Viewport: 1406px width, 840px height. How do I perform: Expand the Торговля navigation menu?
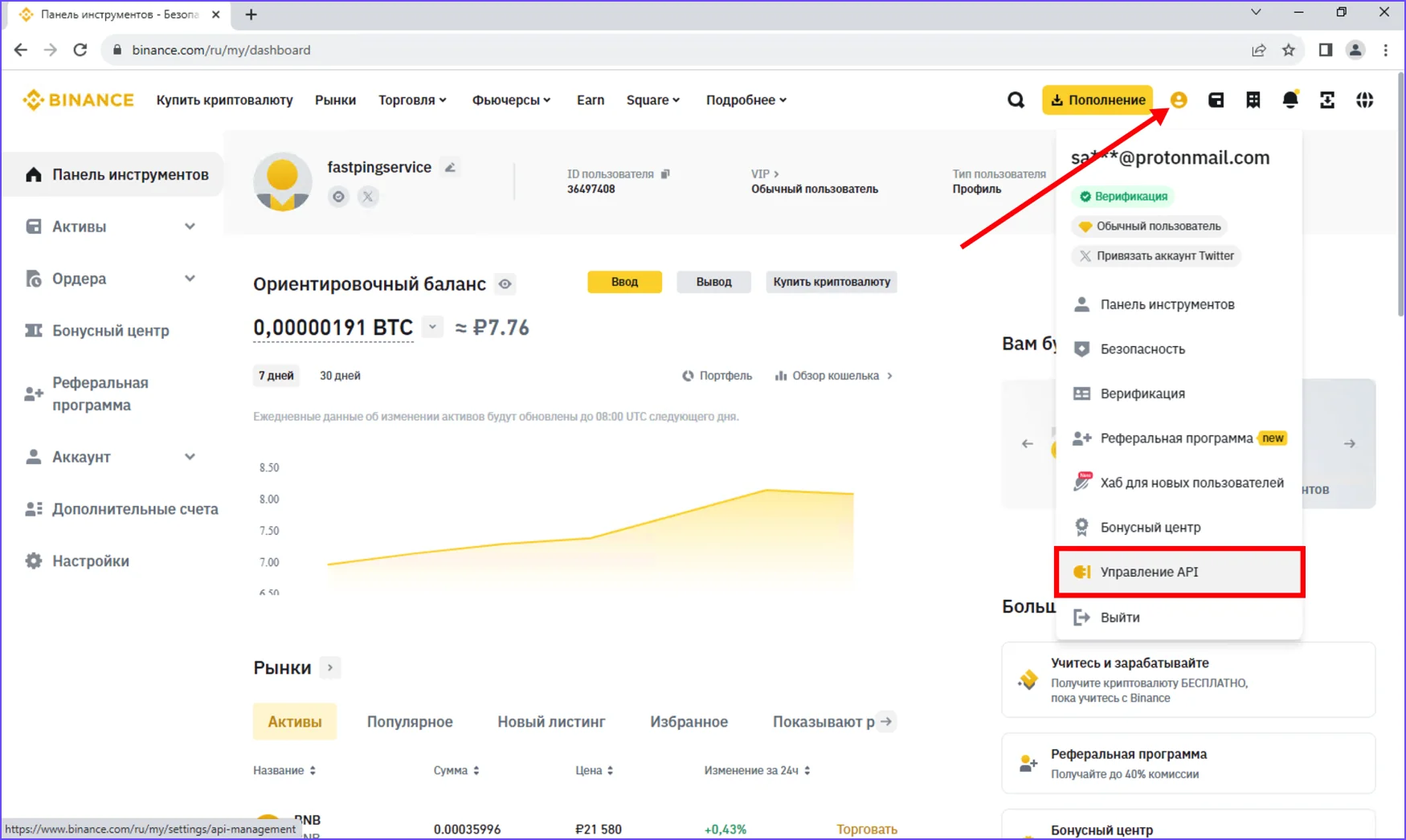(412, 100)
